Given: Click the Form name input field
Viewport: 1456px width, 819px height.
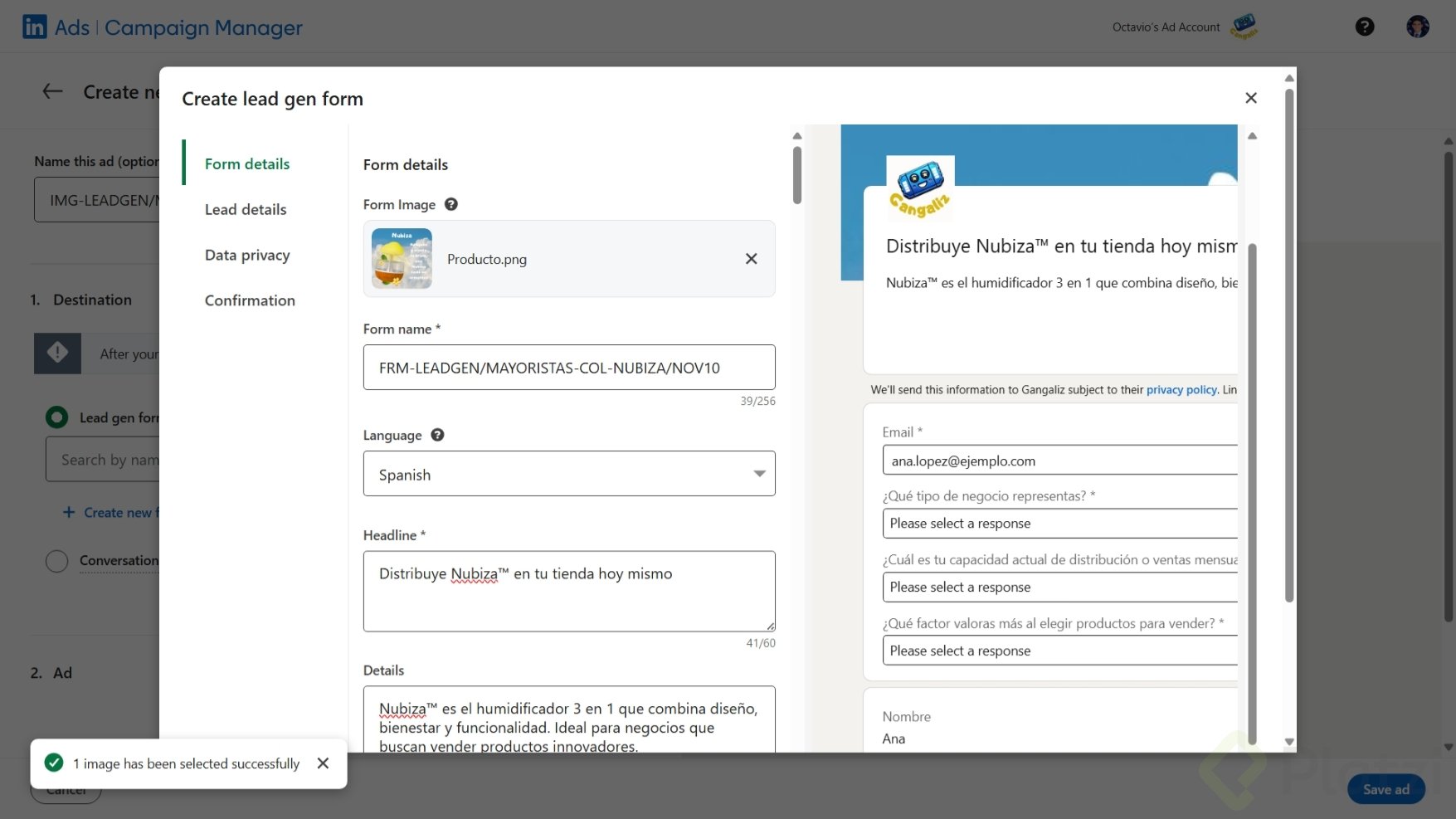Looking at the screenshot, I should pos(569,368).
